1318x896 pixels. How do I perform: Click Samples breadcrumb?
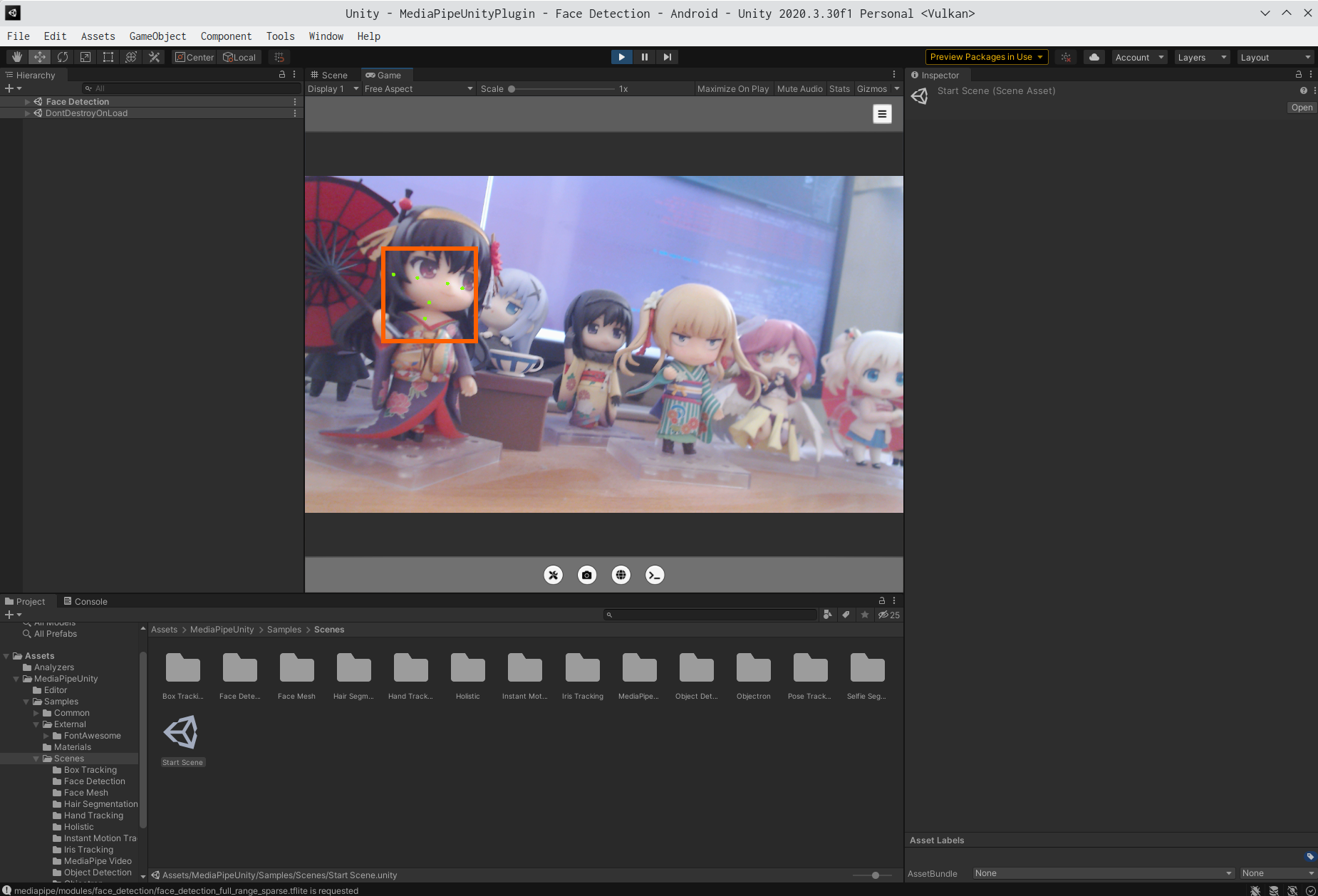tap(284, 630)
